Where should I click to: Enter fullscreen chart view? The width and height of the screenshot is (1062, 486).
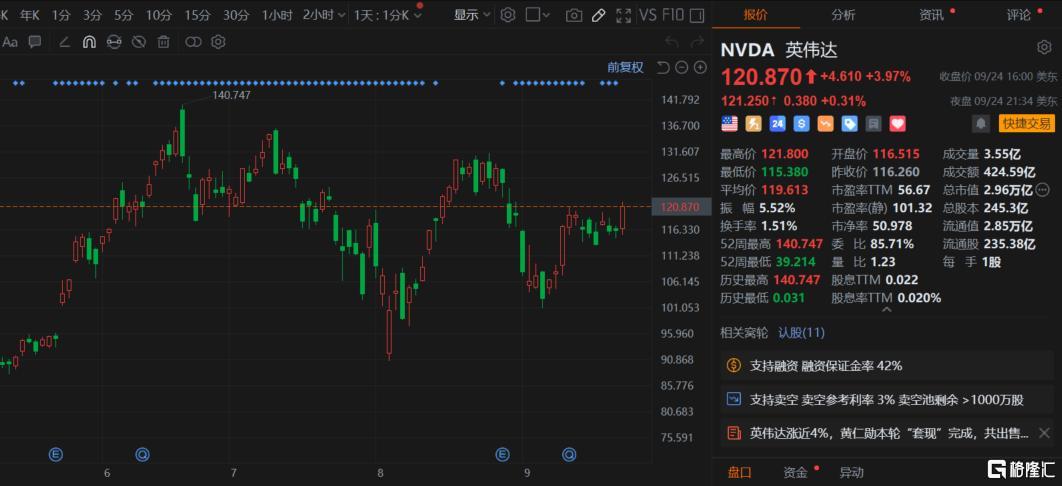pyautogui.click(x=623, y=15)
